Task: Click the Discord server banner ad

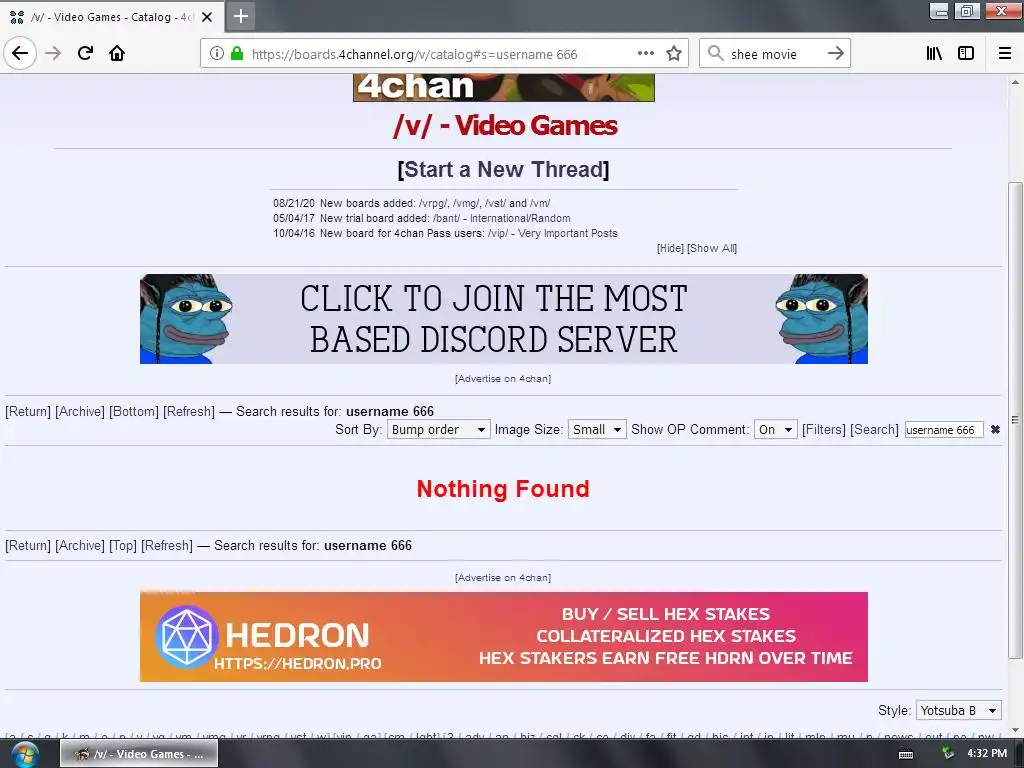Action: pyautogui.click(x=504, y=319)
